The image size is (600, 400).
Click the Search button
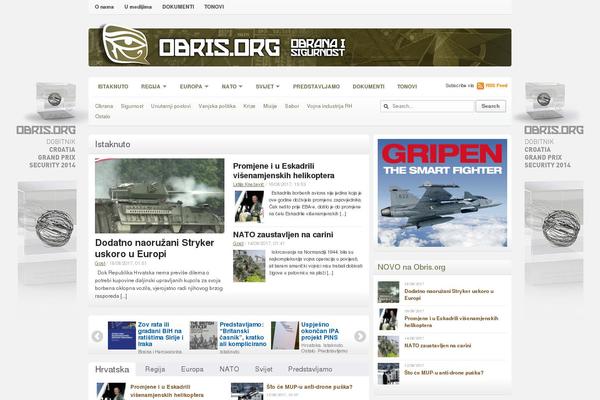[x=491, y=106]
